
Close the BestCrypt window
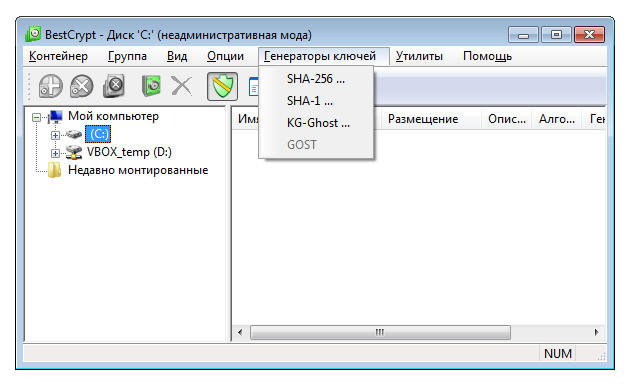point(589,35)
